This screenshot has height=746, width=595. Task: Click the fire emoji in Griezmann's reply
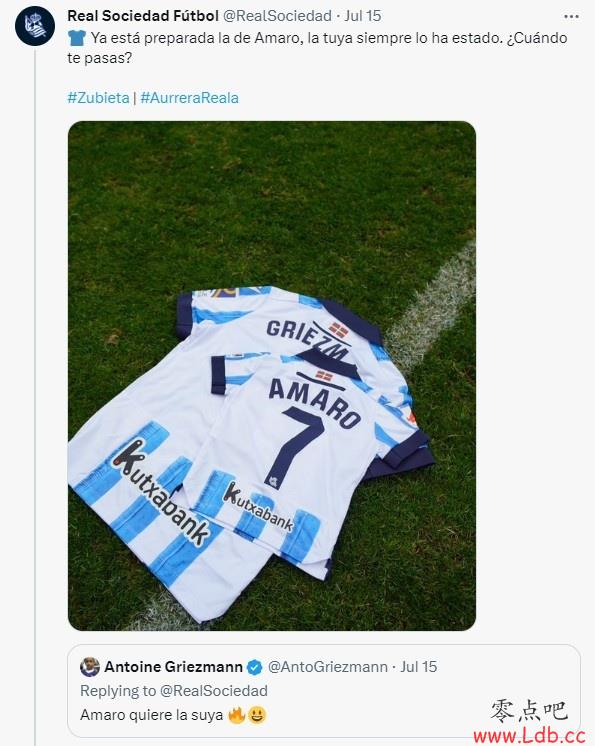(236, 715)
